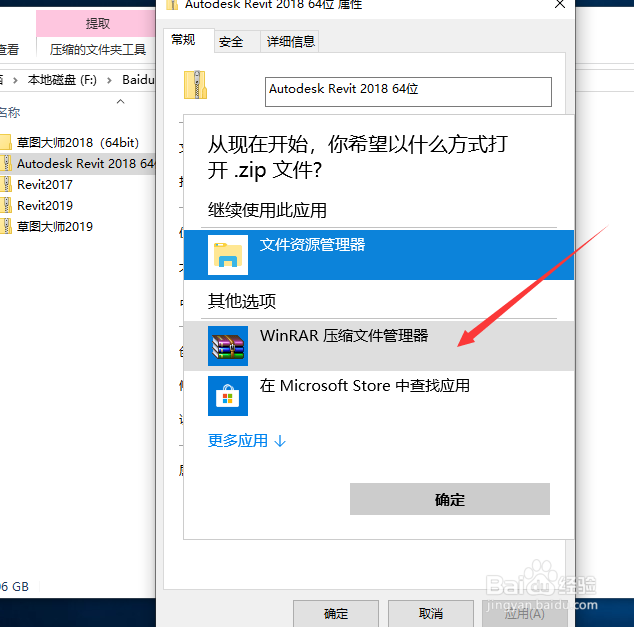Confirm with 确定 in open-with popup
Image resolution: width=634 pixels, height=627 pixels.
450,499
